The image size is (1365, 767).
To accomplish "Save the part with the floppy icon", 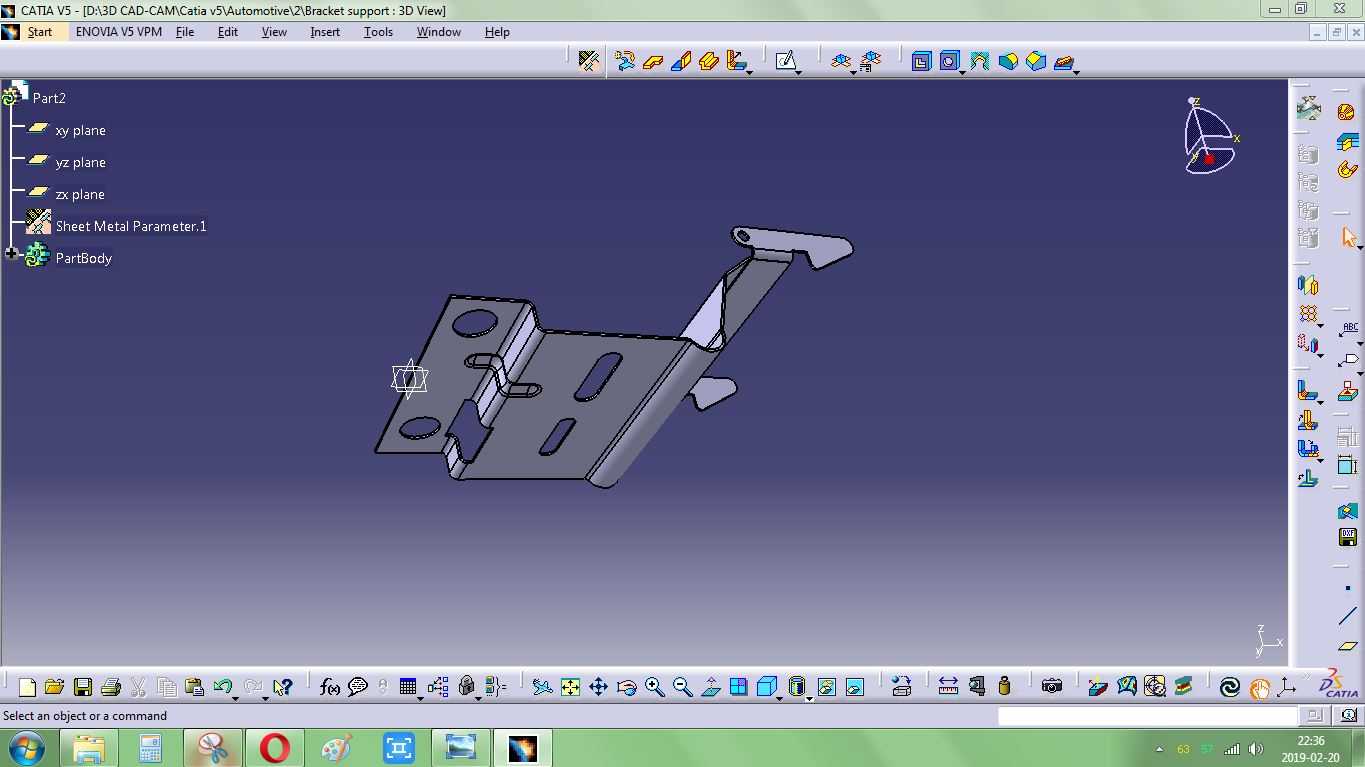I will [x=83, y=687].
